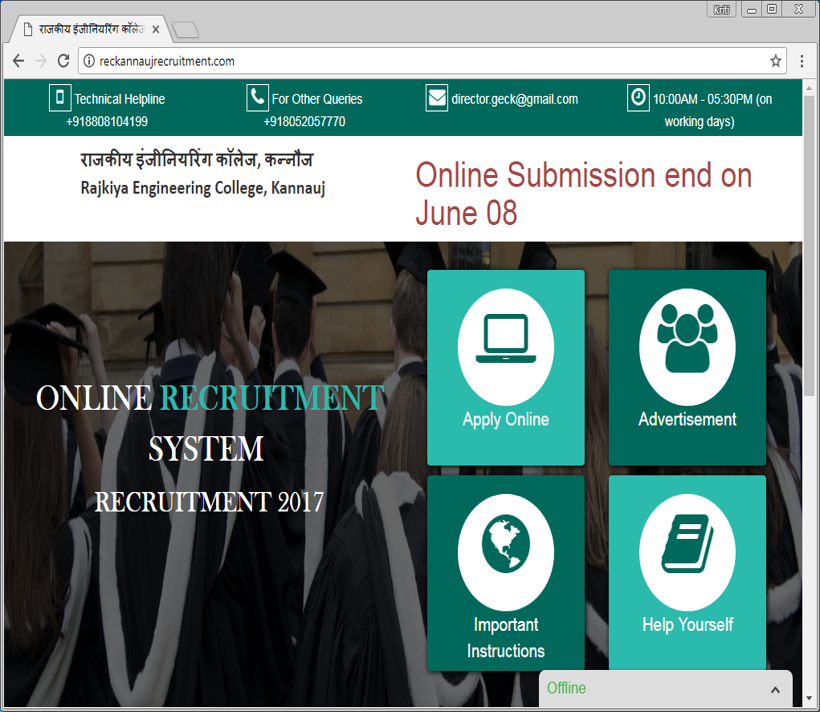Screen dimensions: 820x712
Task: Click the Rajkiya Engineering College, Kannauj heading
Action: pos(203,188)
